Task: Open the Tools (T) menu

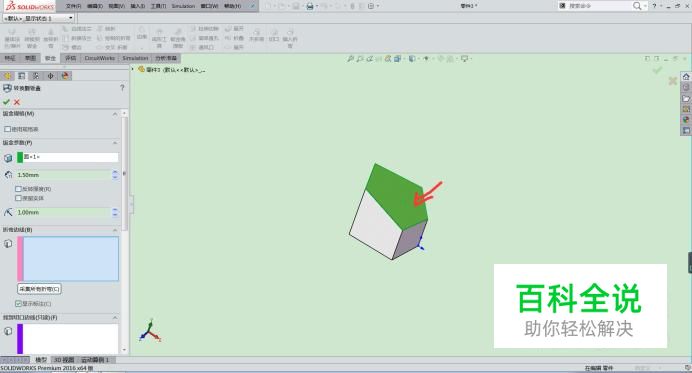Action: click(x=158, y=6)
